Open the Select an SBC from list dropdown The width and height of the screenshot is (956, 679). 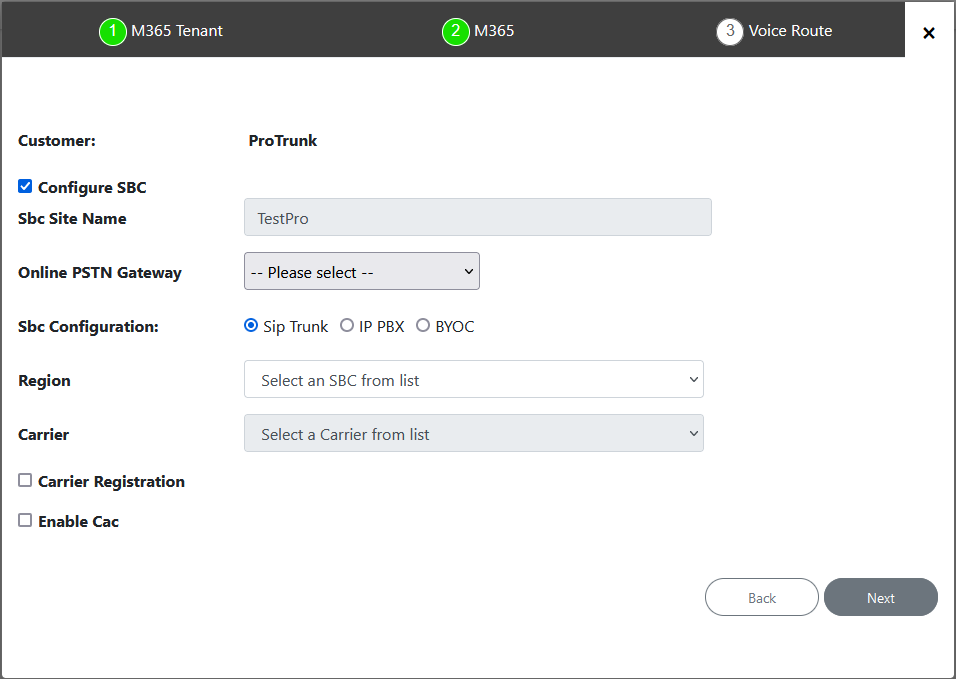tap(474, 379)
